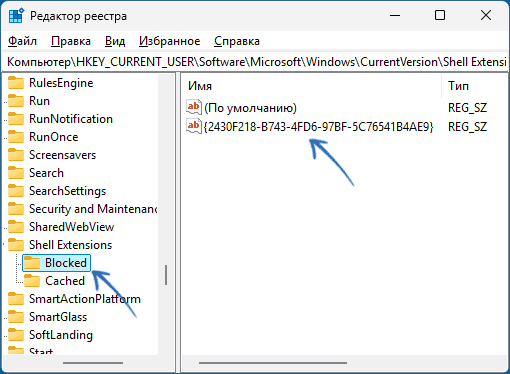This screenshot has height=374, width=510.
Task: Select the Cached folder icon
Action: [32, 281]
